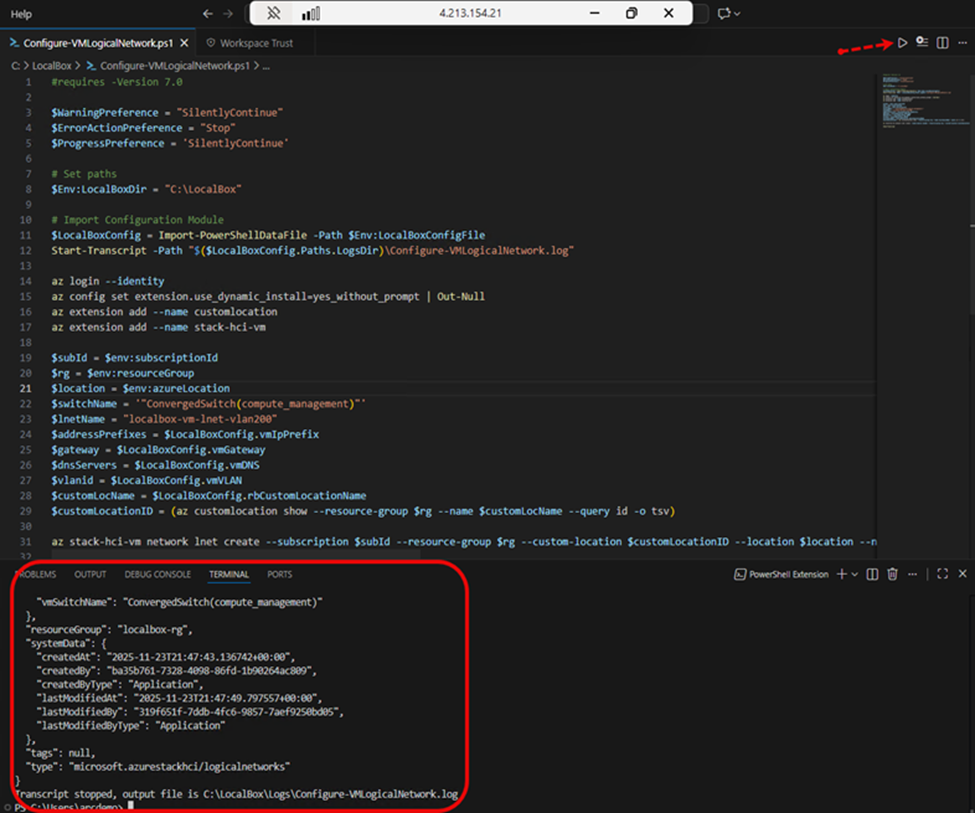Image resolution: width=975 pixels, height=813 pixels.
Task: Kill the terminal with the trash icon
Action: 892,574
